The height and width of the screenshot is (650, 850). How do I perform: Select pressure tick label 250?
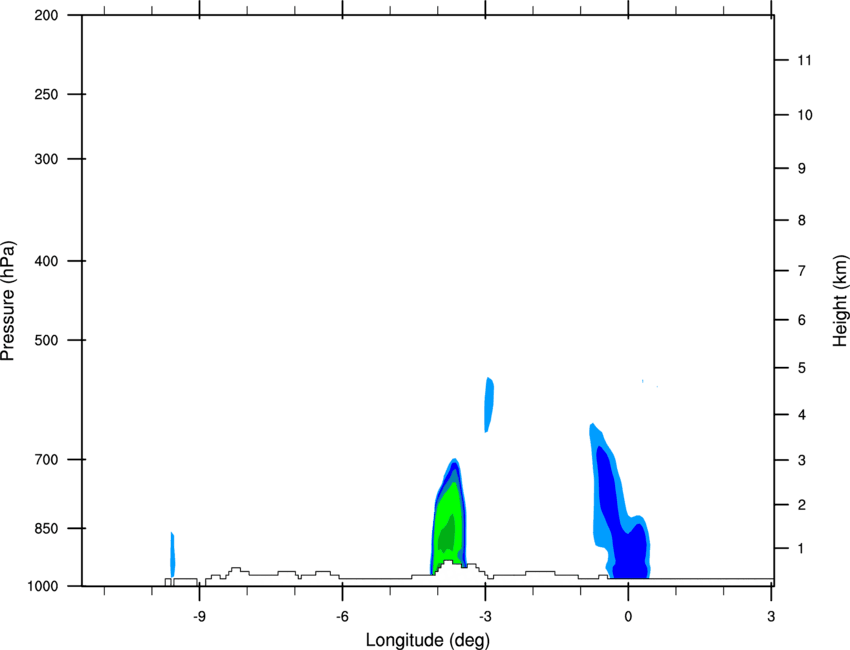[x=46, y=94]
